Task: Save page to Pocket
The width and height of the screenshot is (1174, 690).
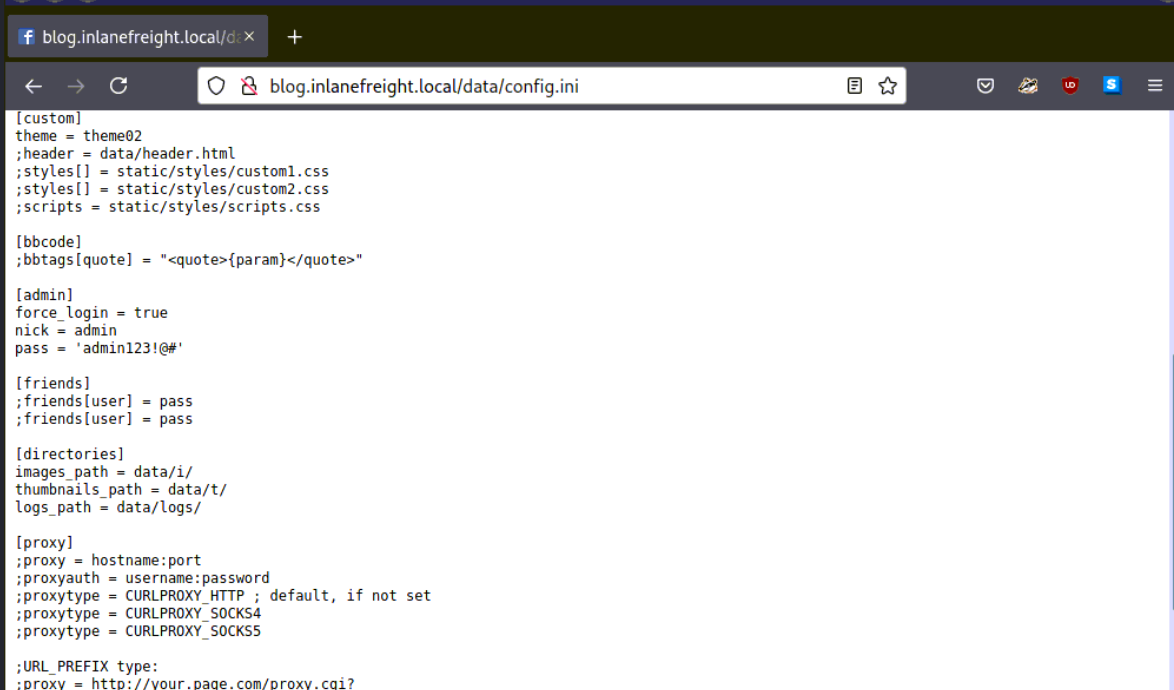Action: (985, 86)
